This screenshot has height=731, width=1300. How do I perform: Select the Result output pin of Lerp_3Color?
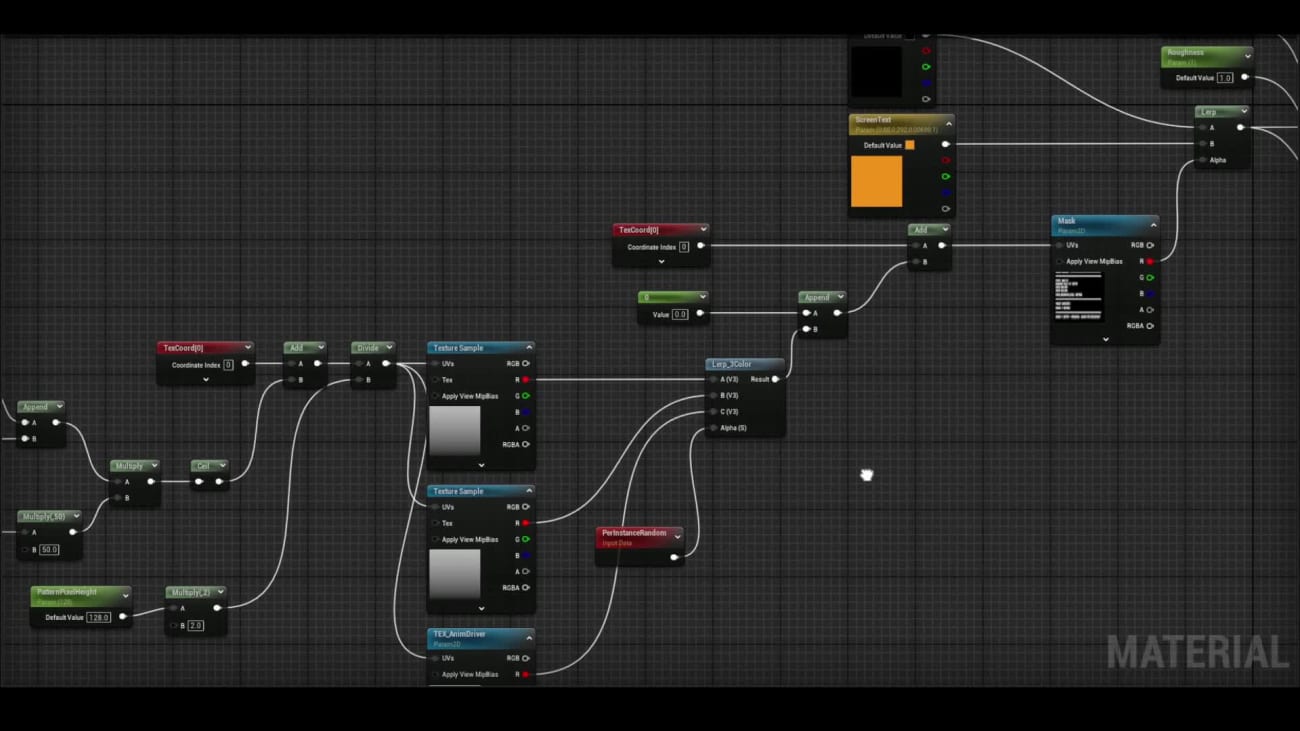[x=775, y=379]
